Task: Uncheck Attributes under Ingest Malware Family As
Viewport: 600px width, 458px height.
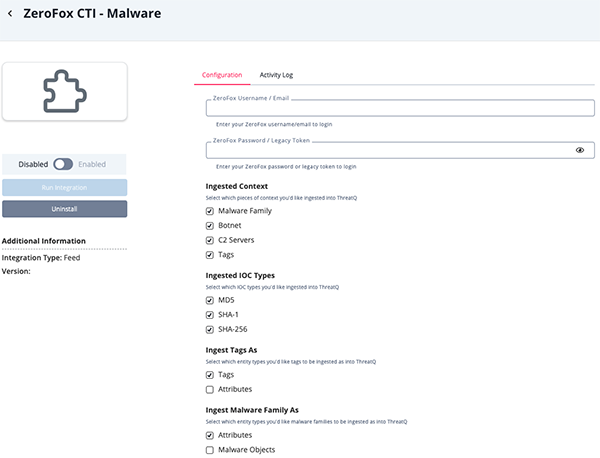Action: tap(210, 435)
